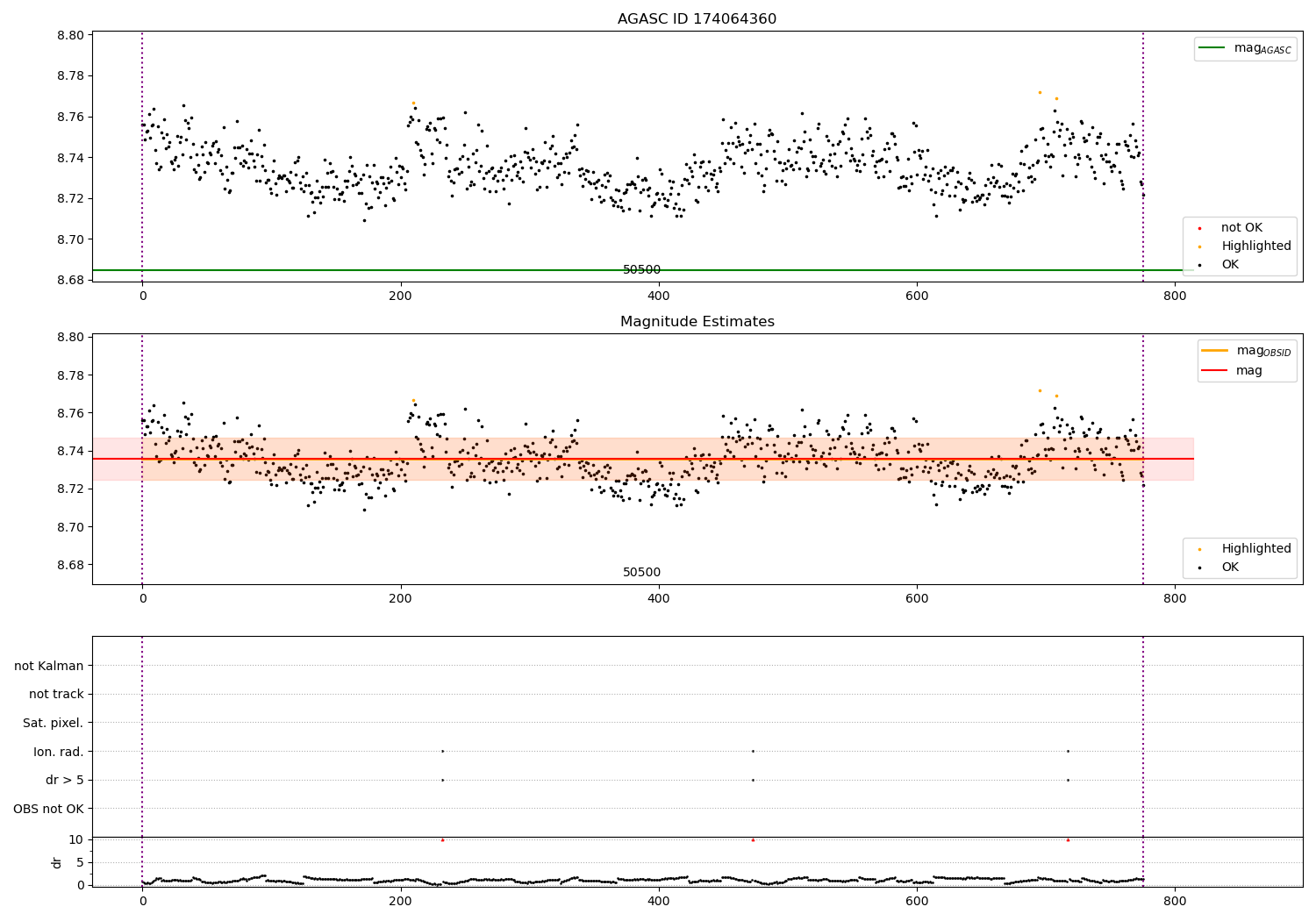This screenshot has width=1316, height=921.
Task: Click the 800 x-tick under middle plot
Action: tap(1175, 599)
